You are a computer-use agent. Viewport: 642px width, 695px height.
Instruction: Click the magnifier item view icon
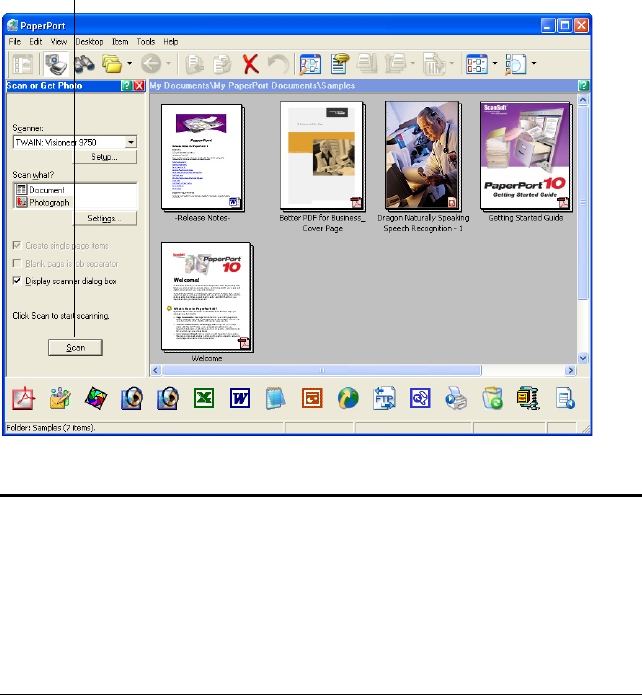pos(516,64)
